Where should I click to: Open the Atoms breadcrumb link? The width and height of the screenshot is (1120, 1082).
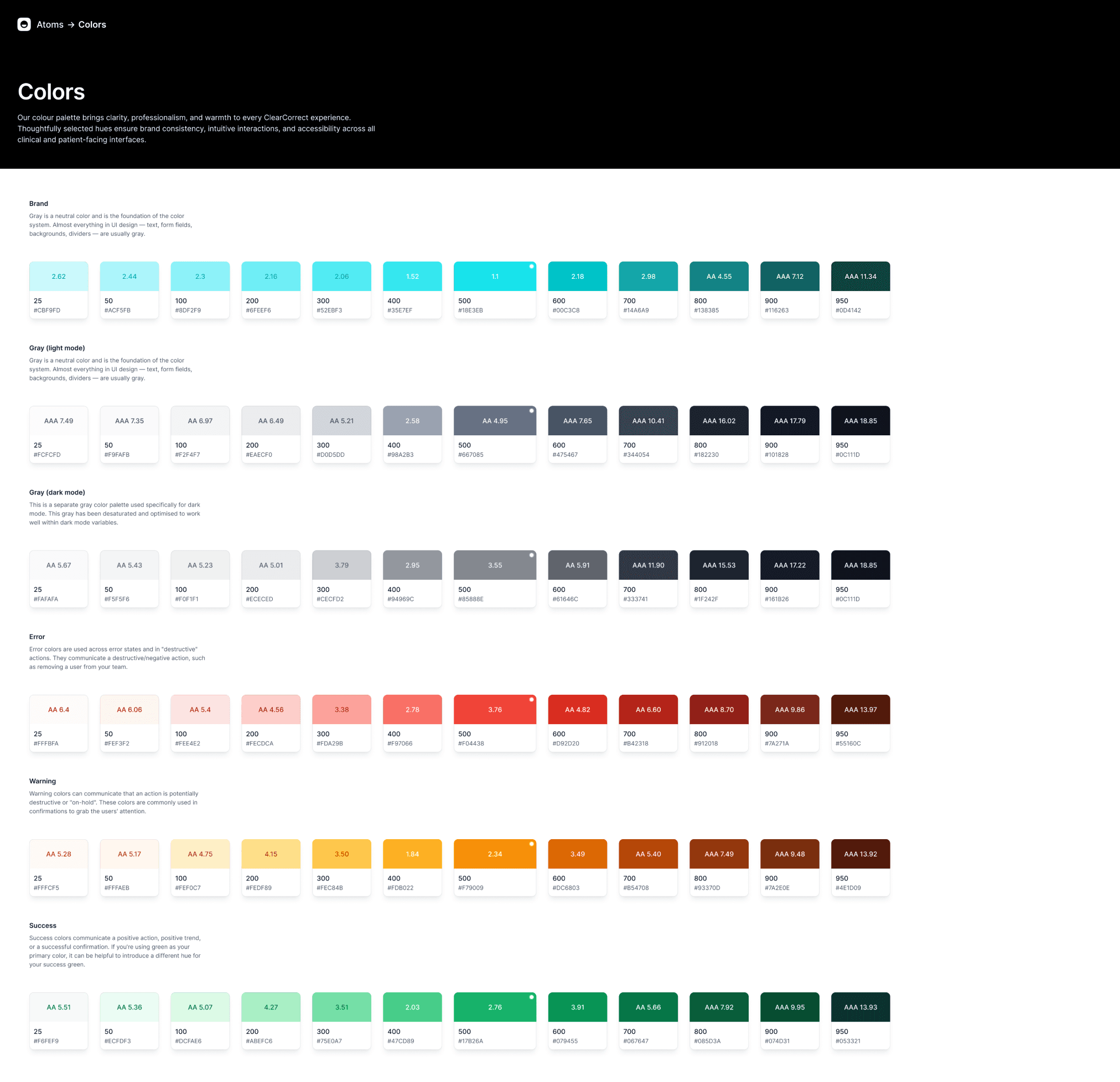(50, 24)
